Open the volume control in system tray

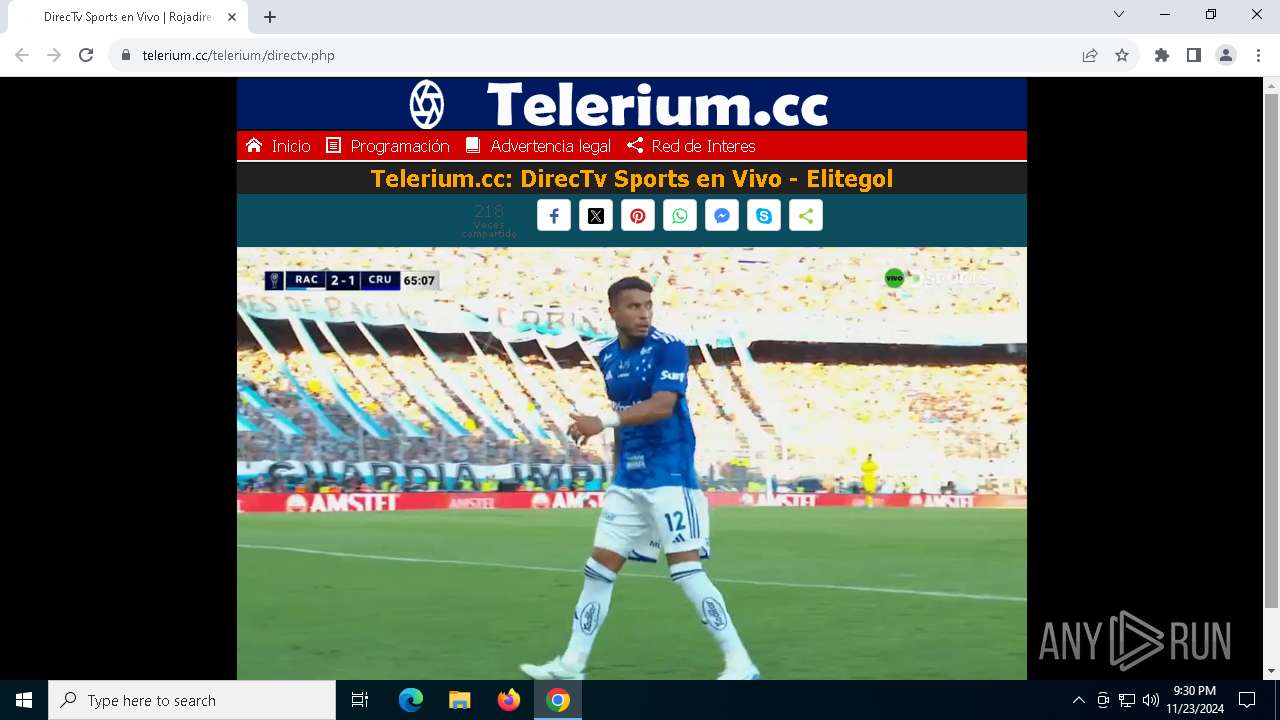(x=1151, y=700)
